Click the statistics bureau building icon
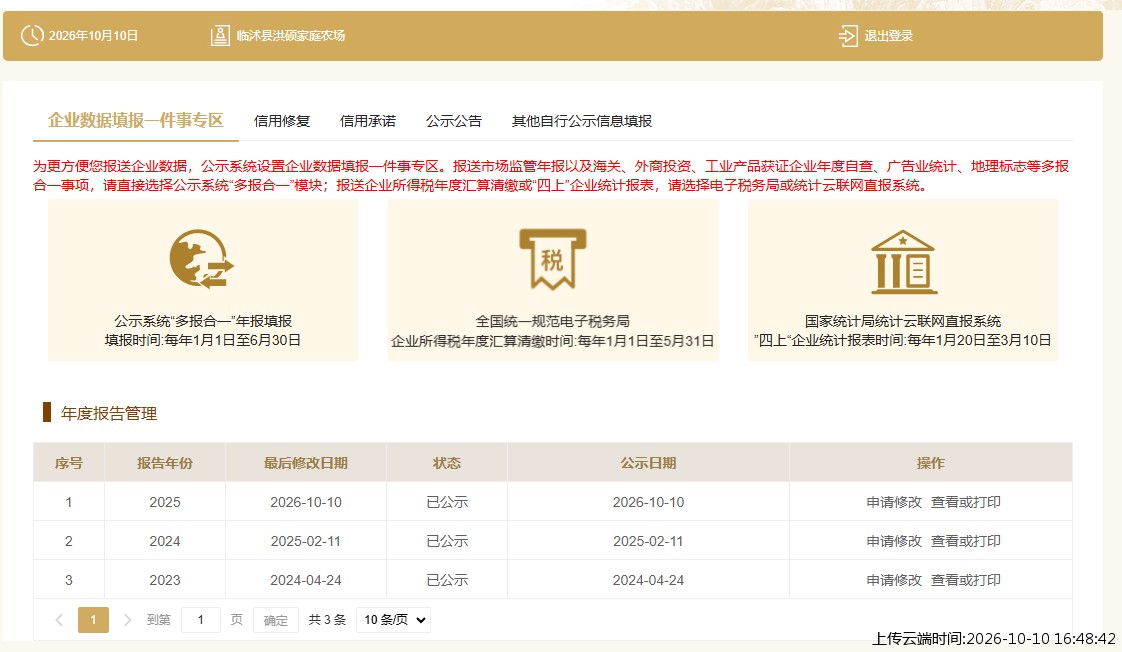The width and height of the screenshot is (1122, 652). (x=903, y=262)
